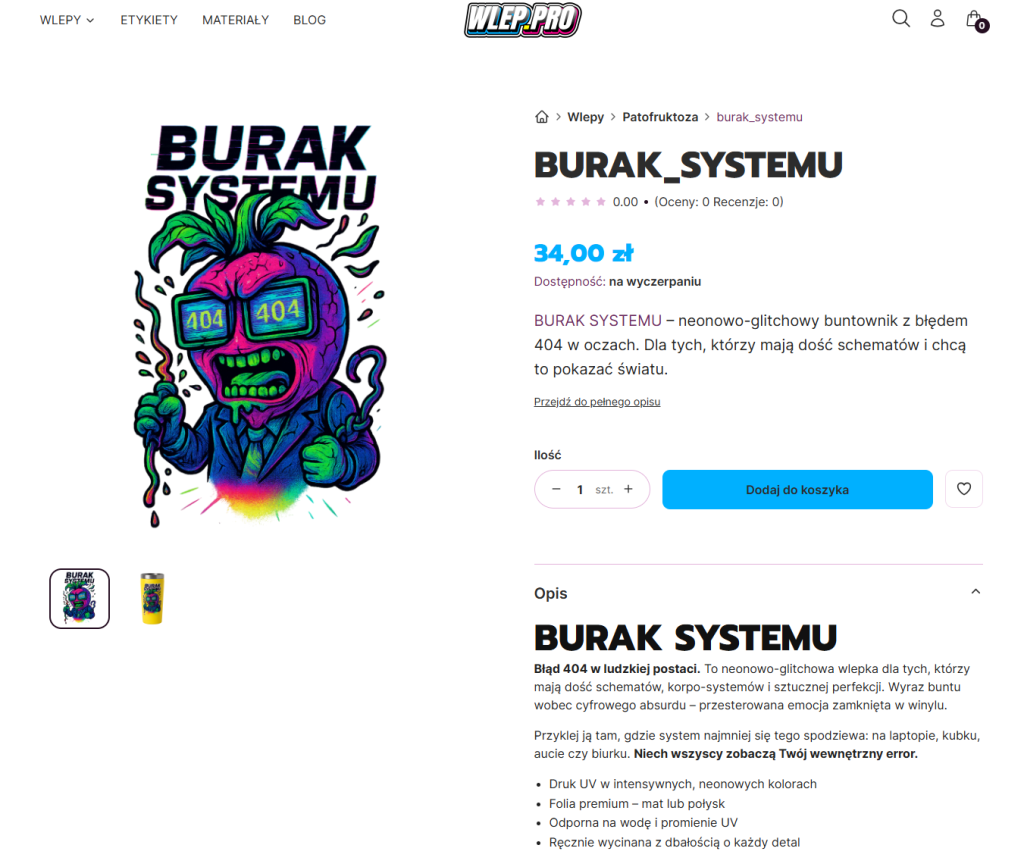Collapse the Opis section chevron

click(x=976, y=591)
